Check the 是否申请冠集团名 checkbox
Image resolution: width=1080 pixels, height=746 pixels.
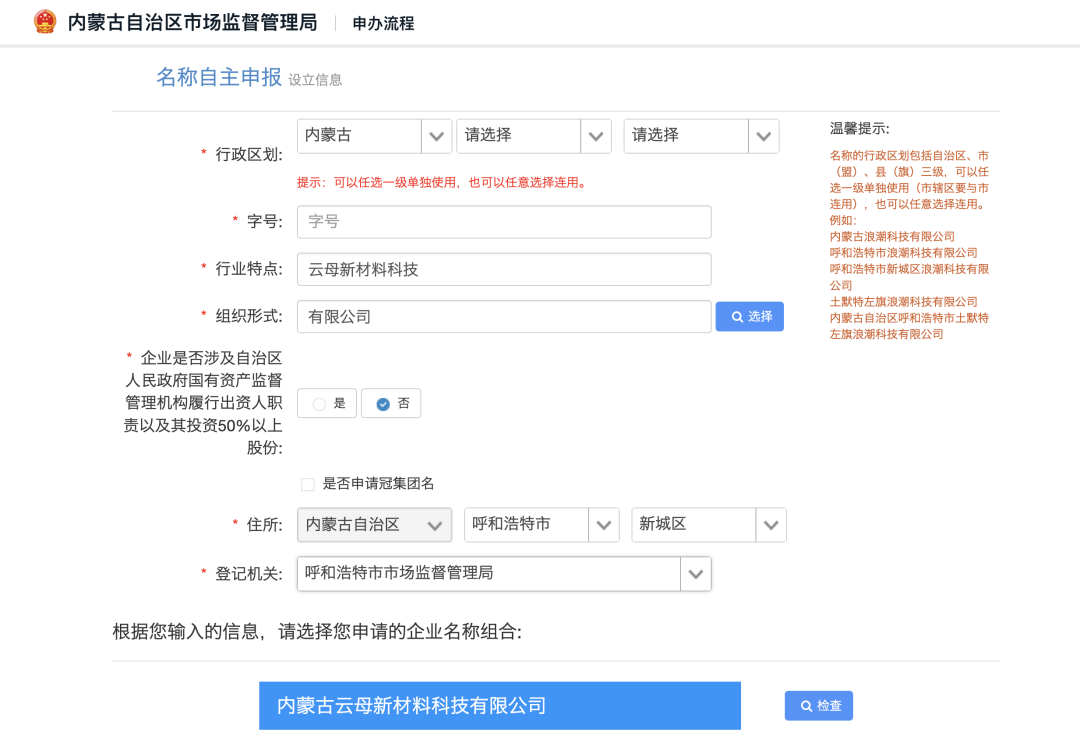coord(307,483)
